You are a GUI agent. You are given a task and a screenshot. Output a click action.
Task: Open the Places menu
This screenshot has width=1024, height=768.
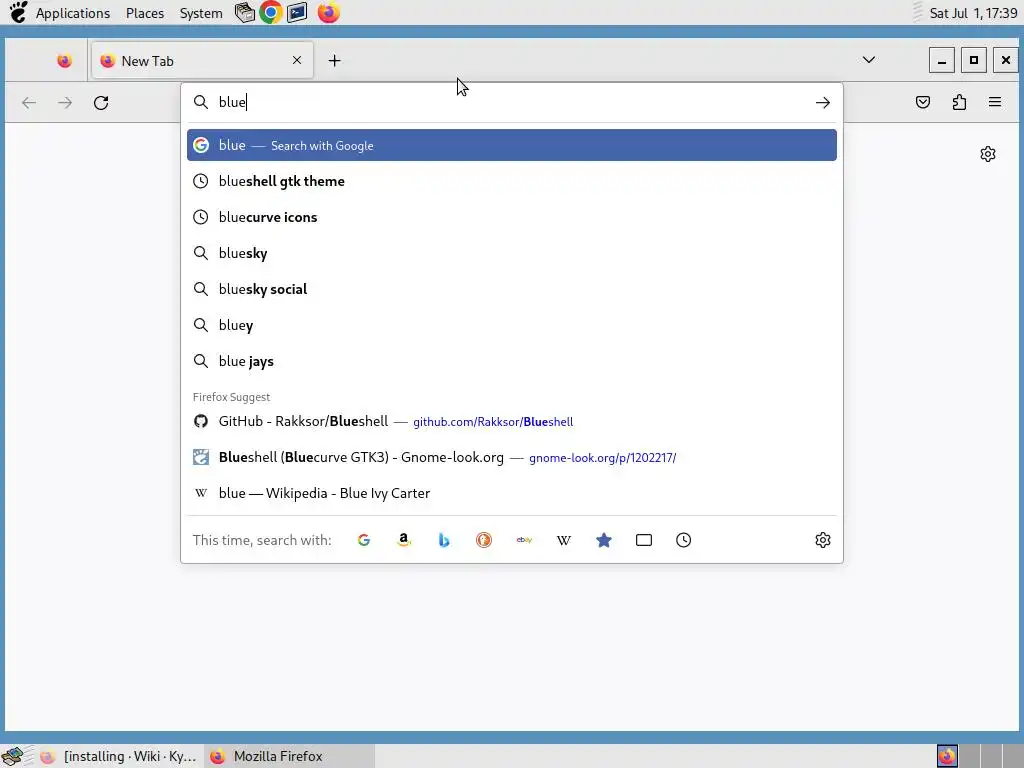click(145, 13)
